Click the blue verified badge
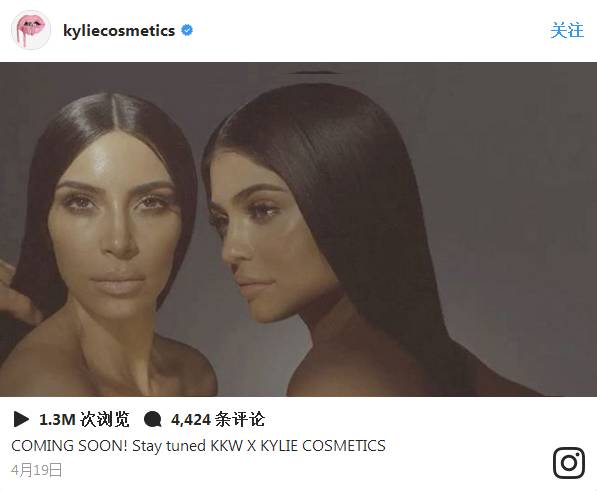 coord(187,30)
